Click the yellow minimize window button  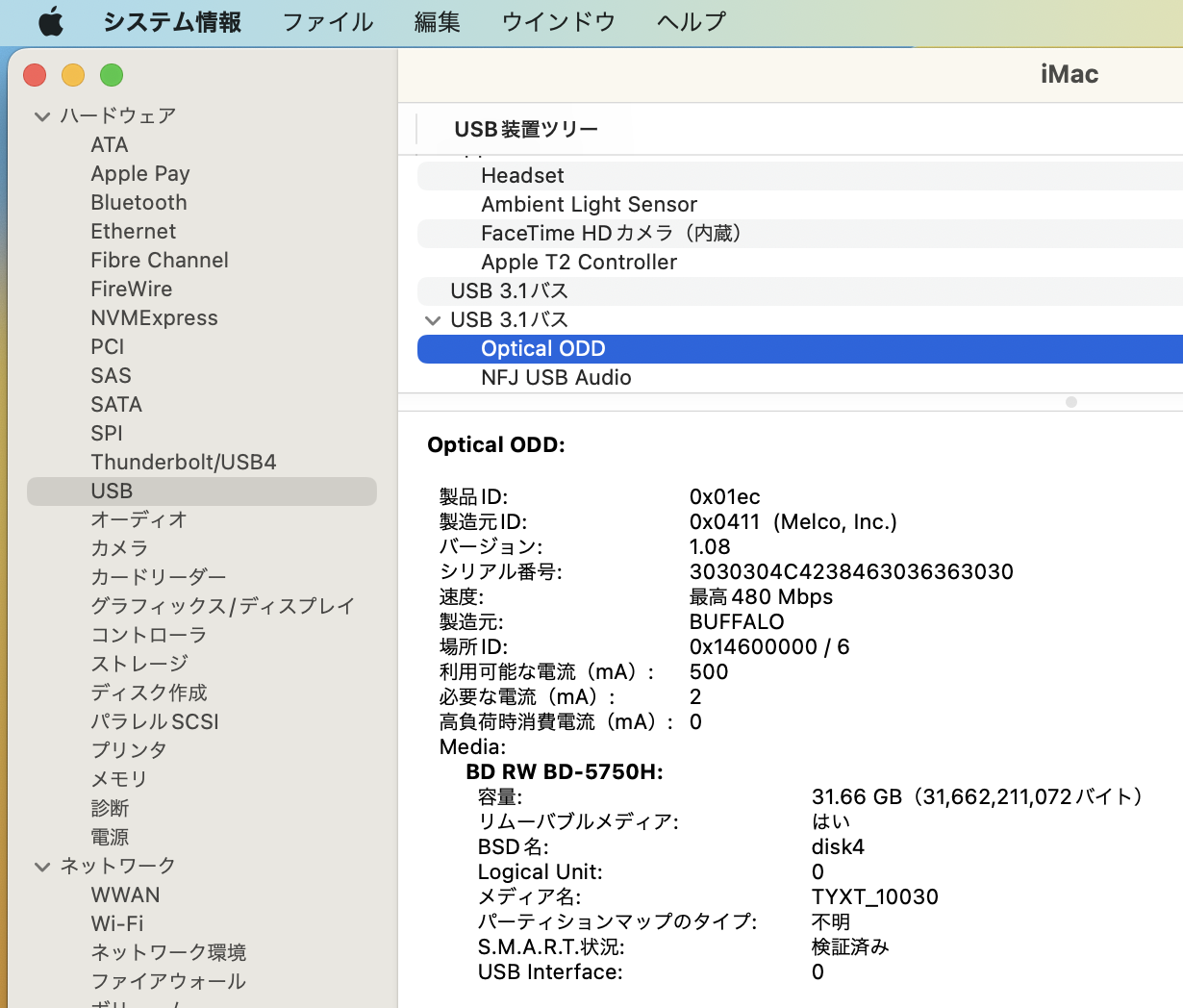coord(73,75)
